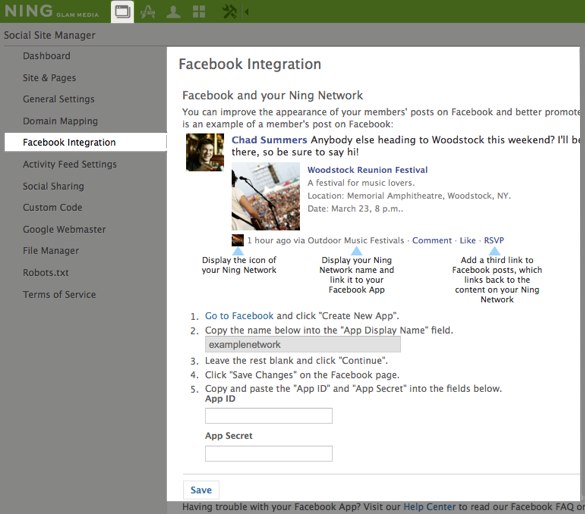Image resolution: width=585 pixels, height=514 pixels.
Task: Click the App Secret label
Action: click(x=229, y=436)
